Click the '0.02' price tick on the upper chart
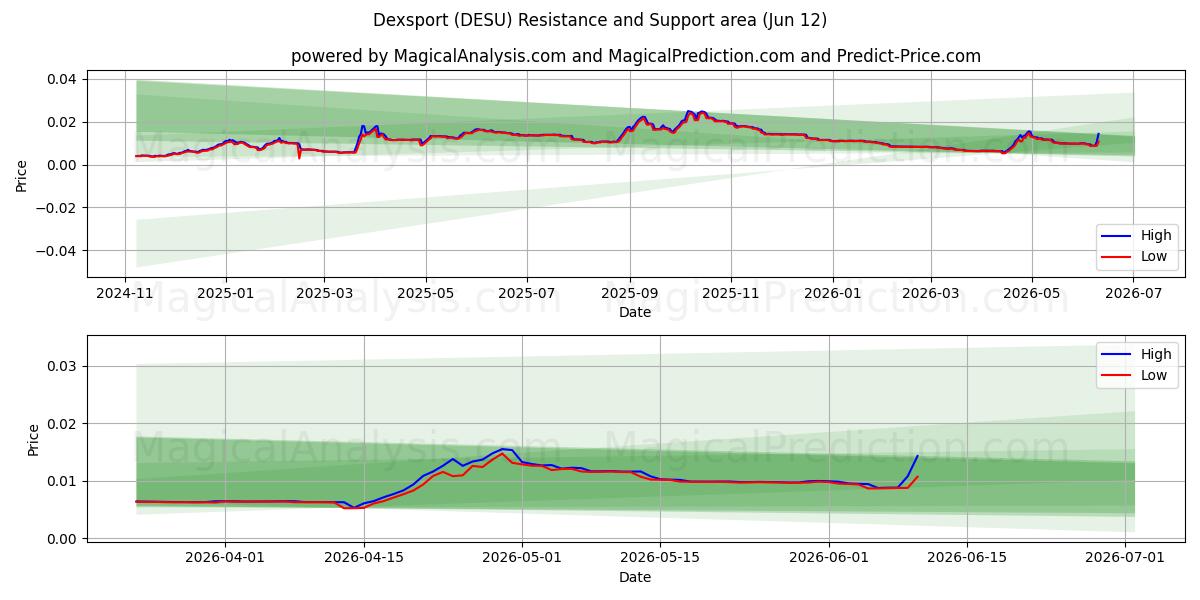The width and height of the screenshot is (1200, 600). (x=63, y=122)
